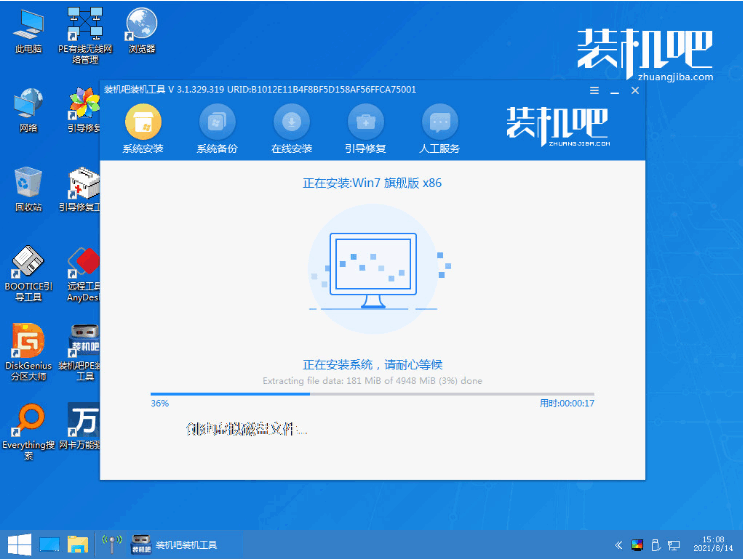Click the installation progress bar at 36%
Viewport: 743px width, 559px height.
tap(372, 394)
